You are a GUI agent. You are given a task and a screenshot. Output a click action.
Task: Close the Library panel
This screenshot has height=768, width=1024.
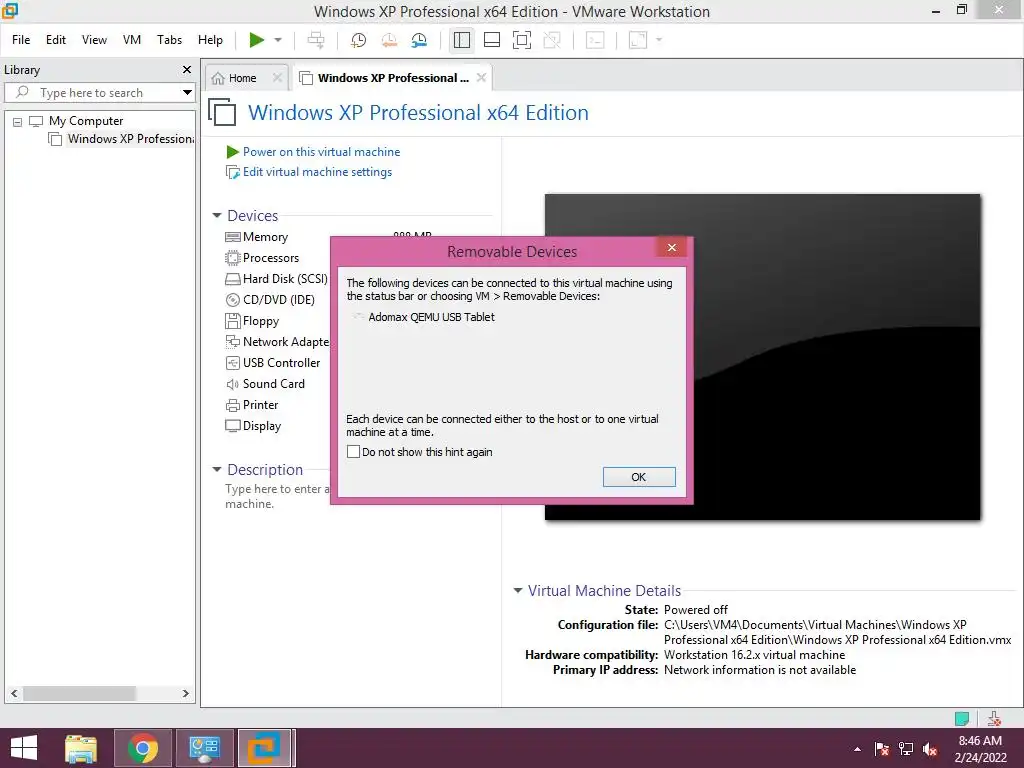187,69
